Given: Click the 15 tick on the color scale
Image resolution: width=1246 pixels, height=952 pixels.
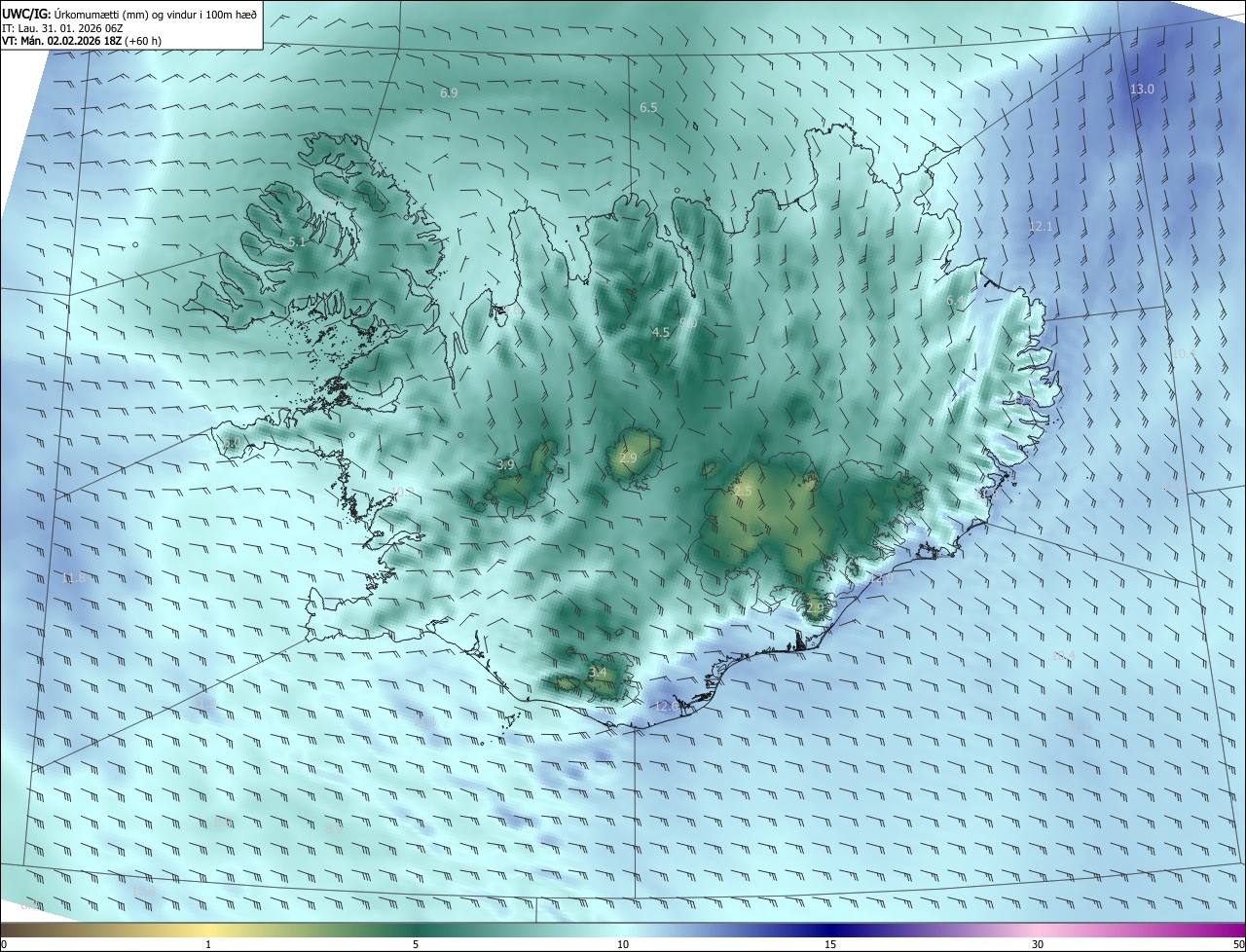Looking at the screenshot, I should (x=830, y=944).
